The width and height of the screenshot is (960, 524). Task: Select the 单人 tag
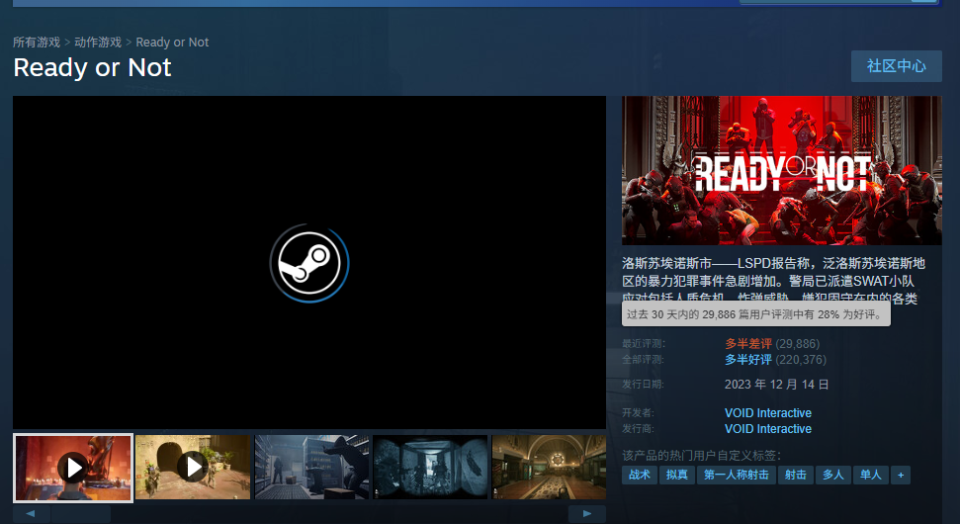click(x=870, y=475)
